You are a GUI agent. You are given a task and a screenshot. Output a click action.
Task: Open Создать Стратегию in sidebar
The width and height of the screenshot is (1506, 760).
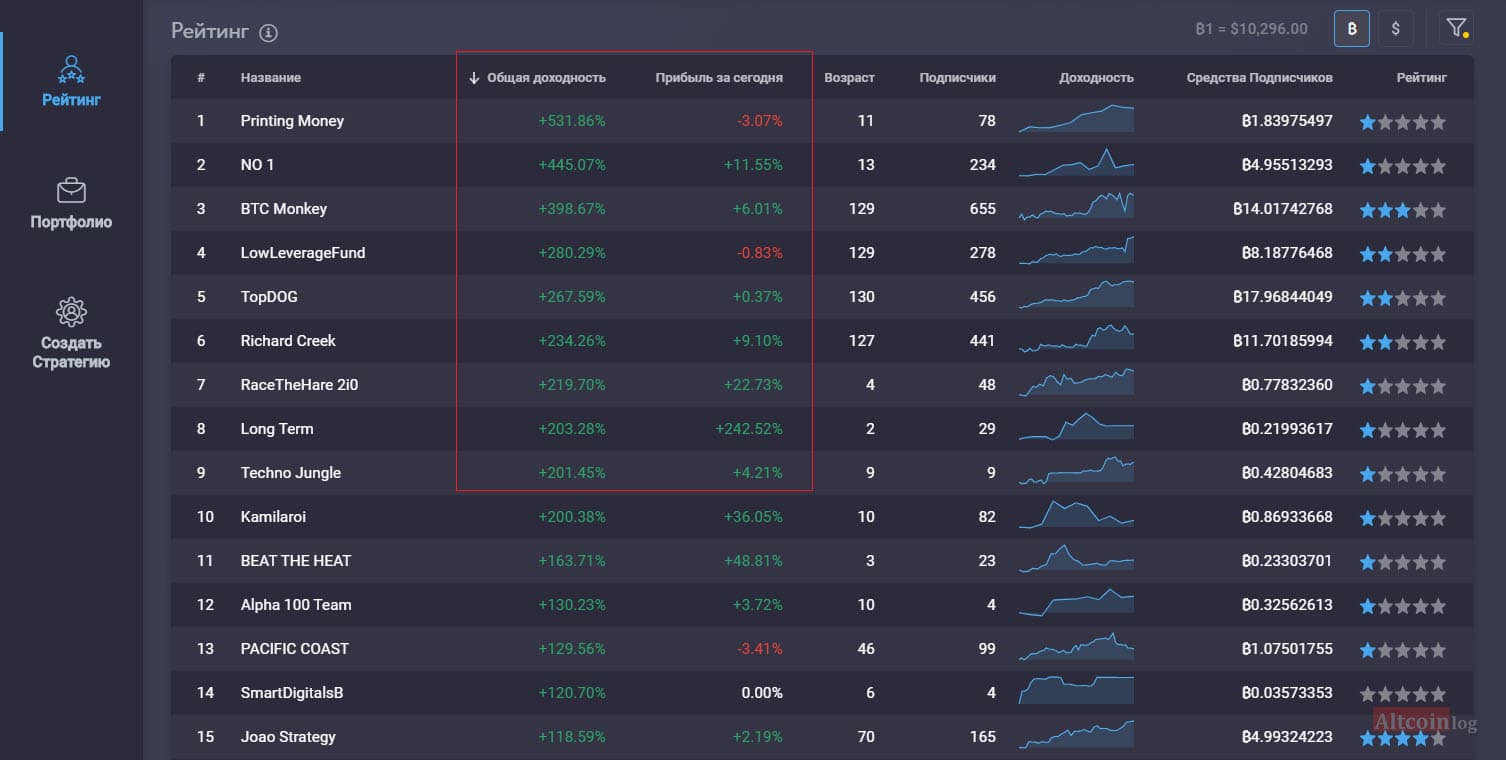71,333
